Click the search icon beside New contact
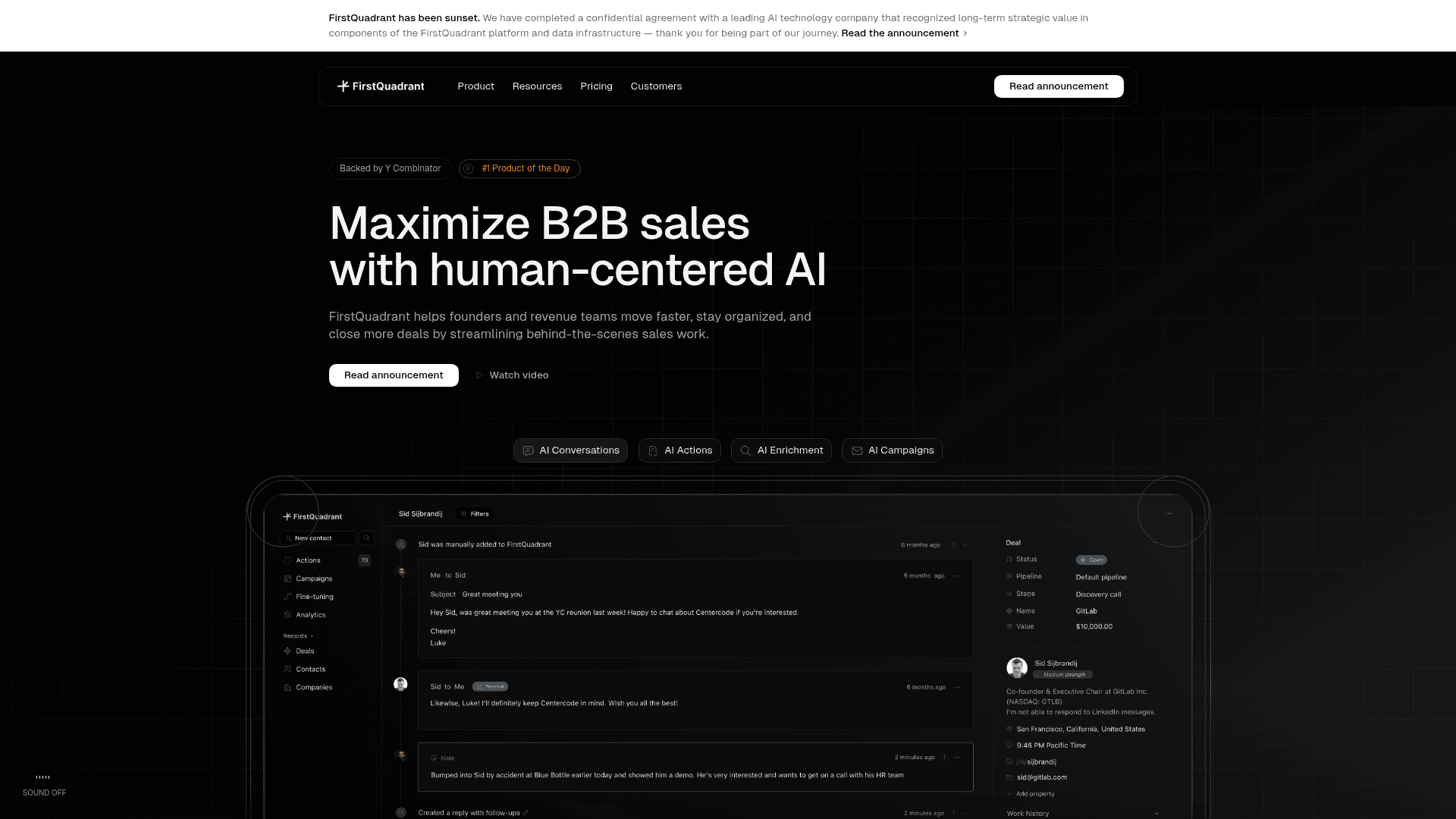This screenshot has width=1456, height=819. [366, 538]
